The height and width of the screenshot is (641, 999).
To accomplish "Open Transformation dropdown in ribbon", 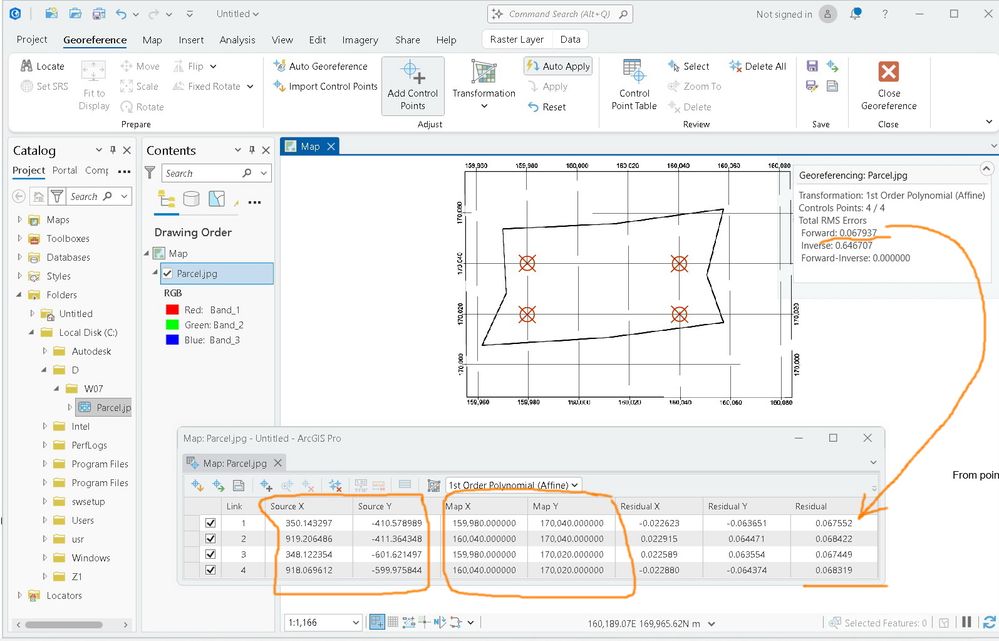I will click(484, 86).
